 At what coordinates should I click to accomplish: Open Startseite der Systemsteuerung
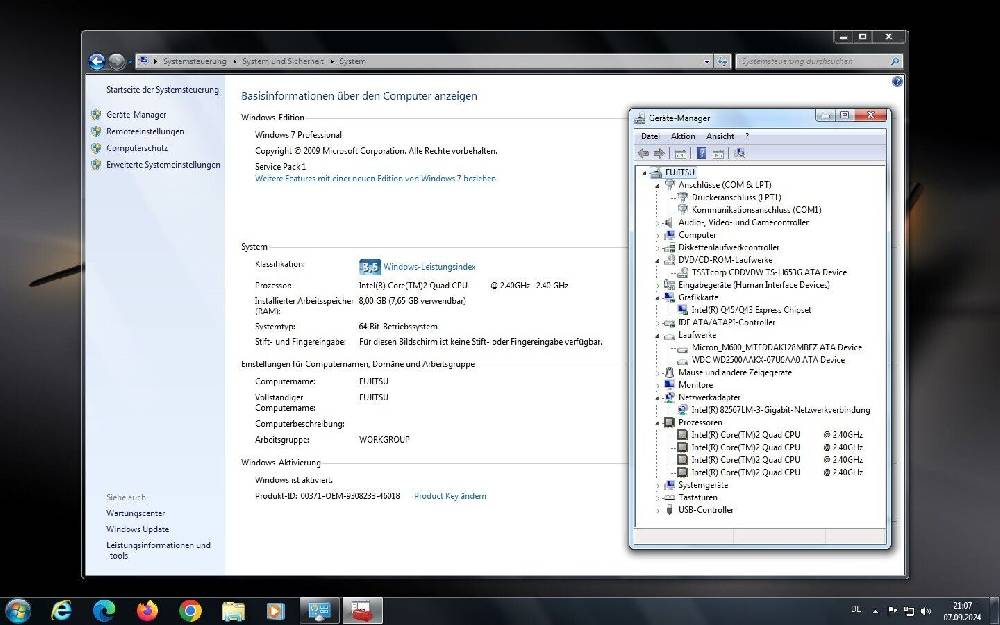tap(162, 90)
